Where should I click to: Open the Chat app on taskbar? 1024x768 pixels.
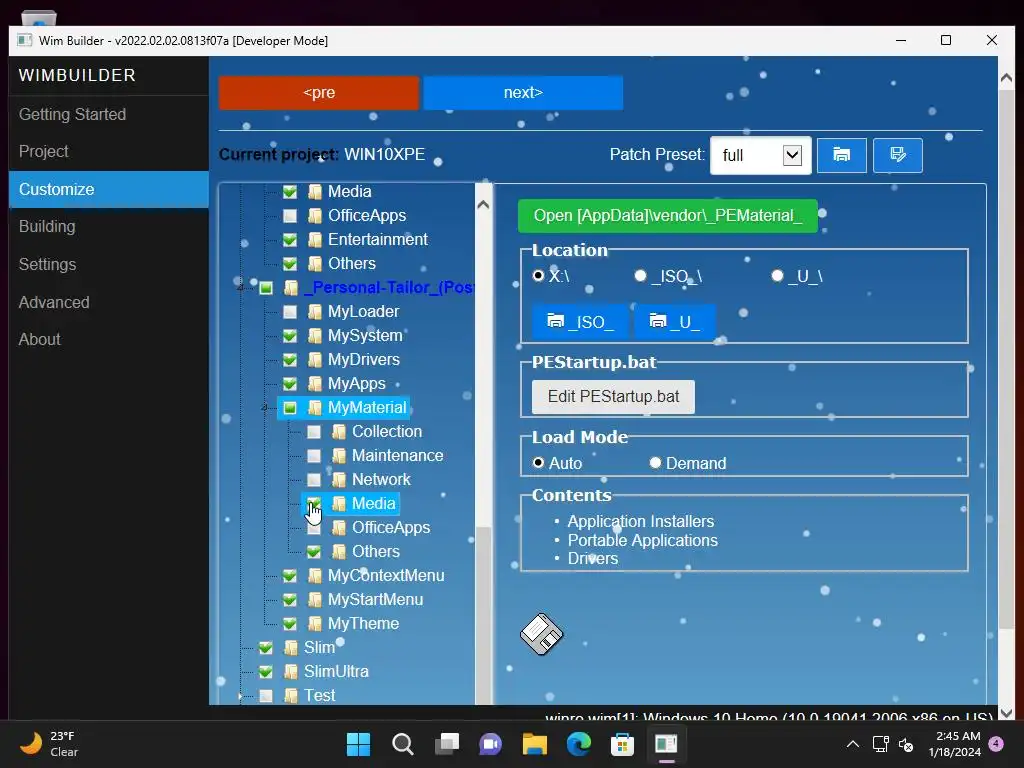pos(490,744)
